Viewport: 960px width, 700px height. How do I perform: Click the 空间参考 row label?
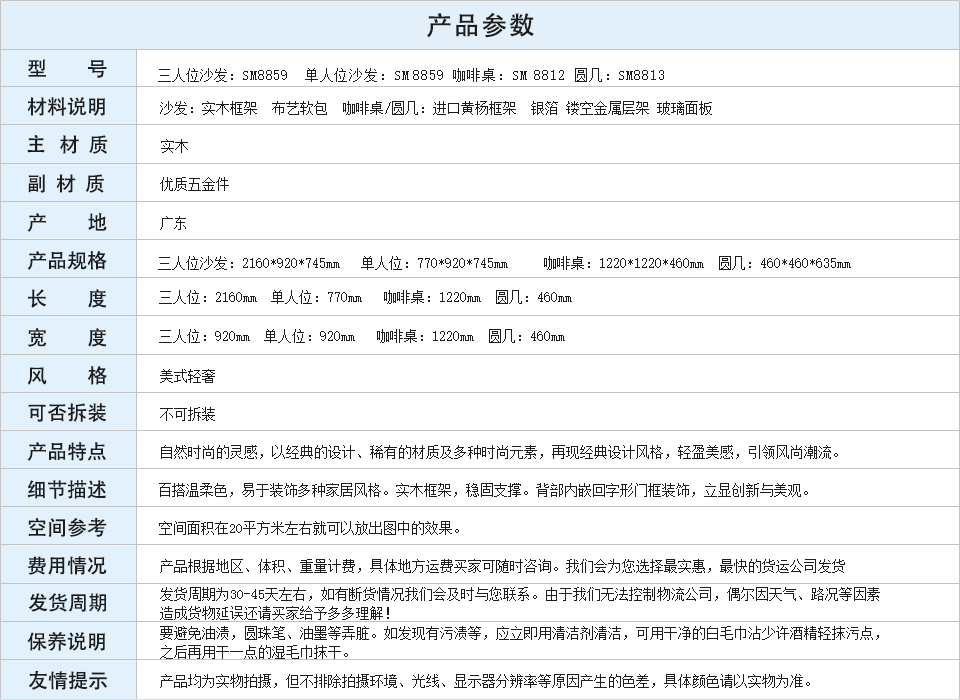[x=67, y=527]
